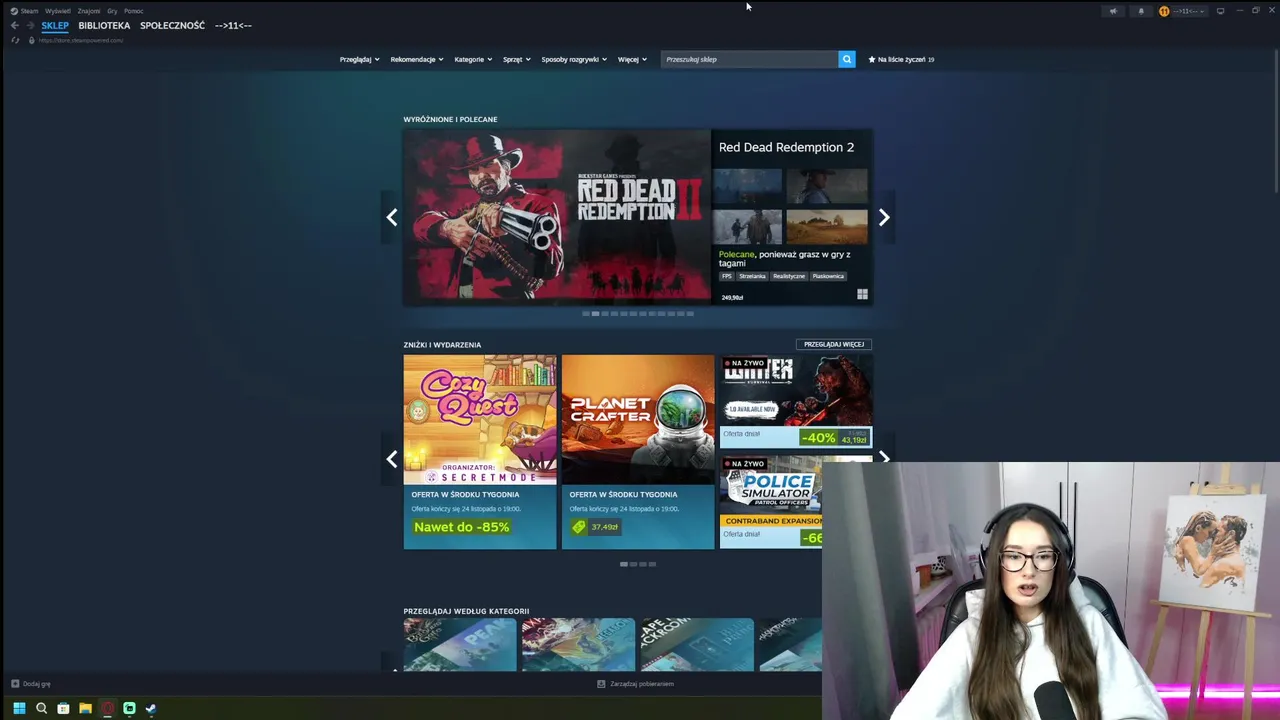Open the Planet Crafter offer card
Screen dimensions: 1280x720
(638, 452)
